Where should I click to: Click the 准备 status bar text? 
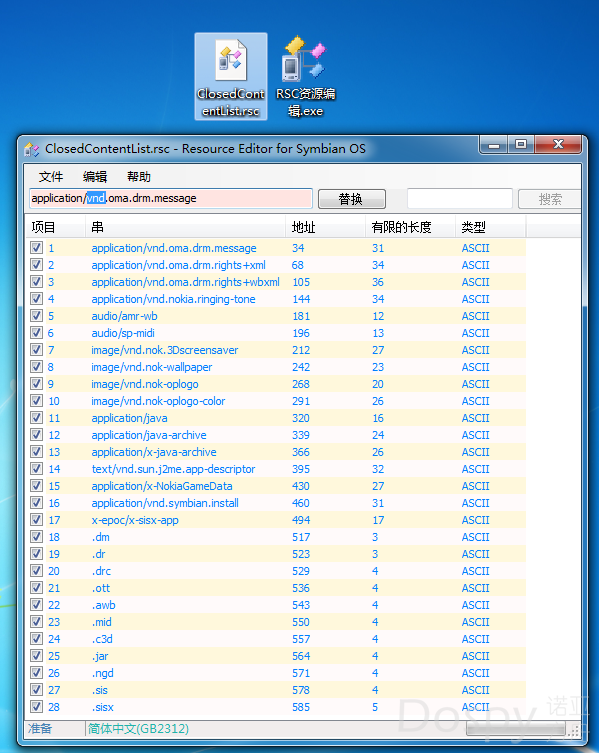pyautogui.click(x=40, y=729)
